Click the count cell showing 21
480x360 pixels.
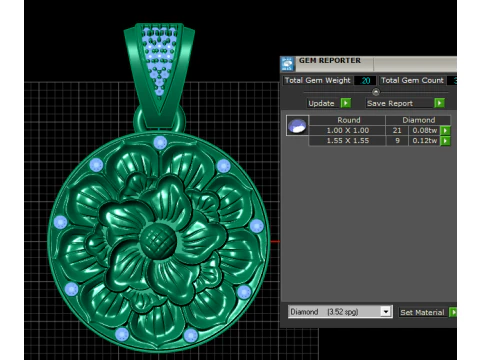point(397,130)
